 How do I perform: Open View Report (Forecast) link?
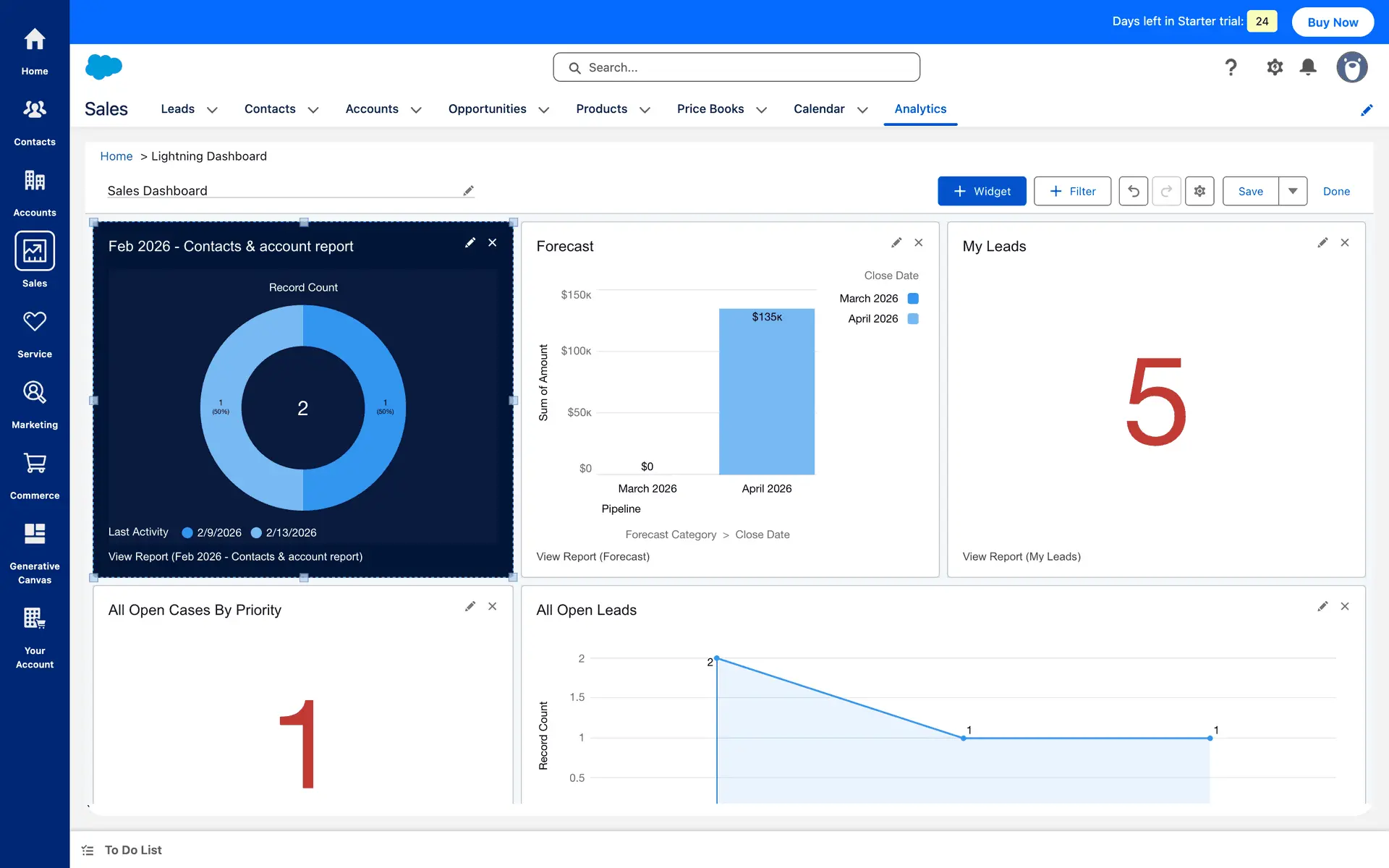pos(592,556)
